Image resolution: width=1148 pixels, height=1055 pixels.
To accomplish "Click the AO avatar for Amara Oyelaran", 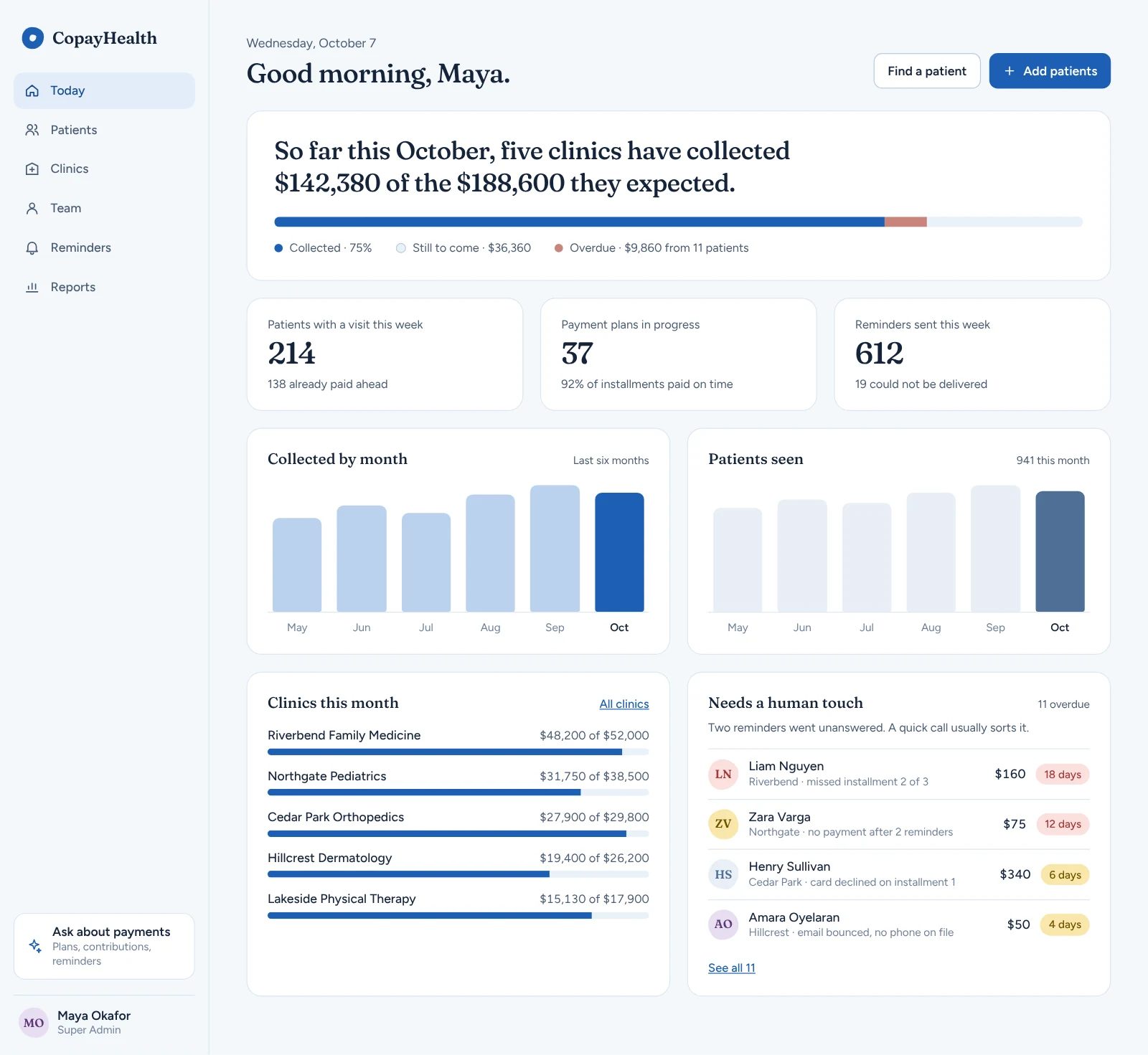I will click(x=723, y=924).
